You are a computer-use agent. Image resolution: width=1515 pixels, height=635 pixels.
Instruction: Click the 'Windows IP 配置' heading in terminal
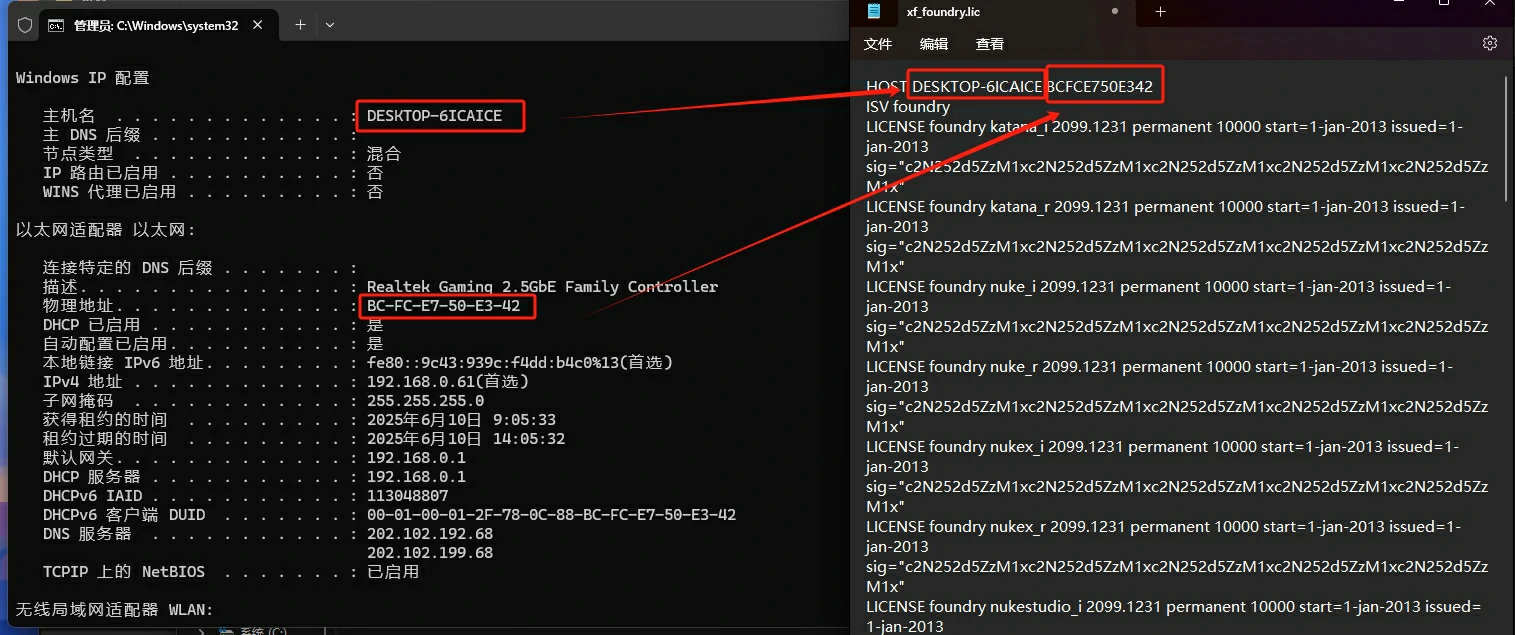click(x=82, y=77)
